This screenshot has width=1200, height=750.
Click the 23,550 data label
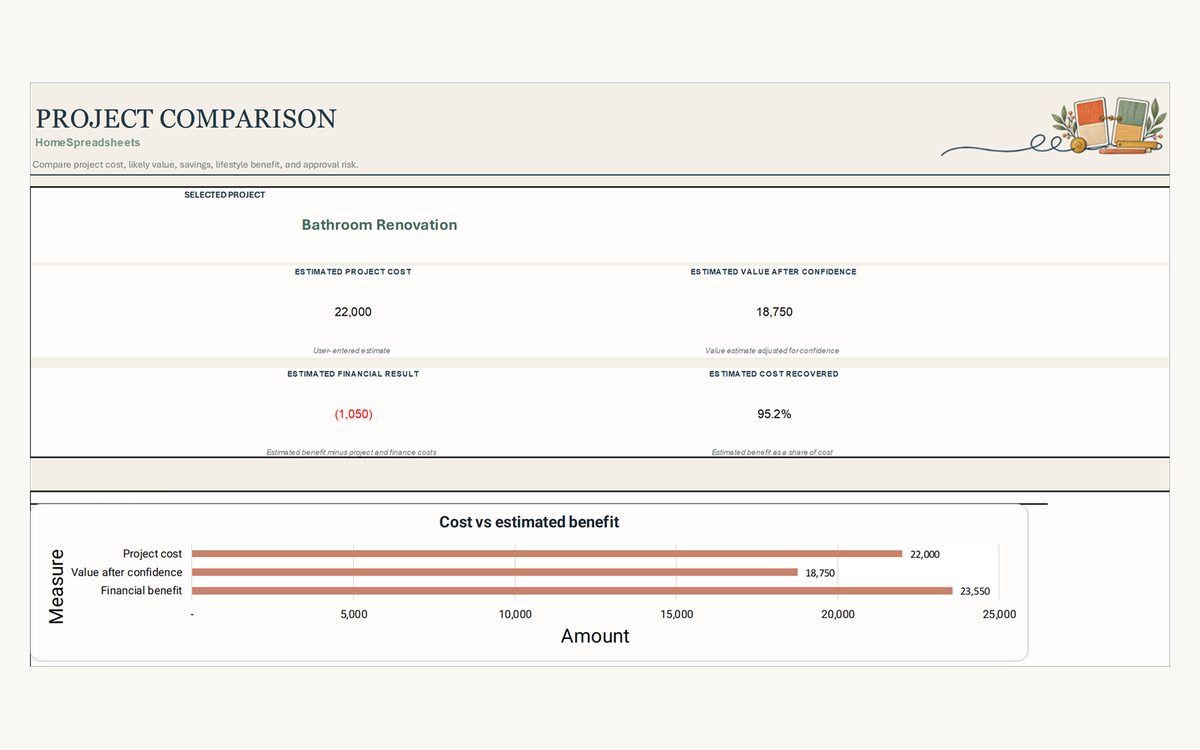(x=975, y=591)
